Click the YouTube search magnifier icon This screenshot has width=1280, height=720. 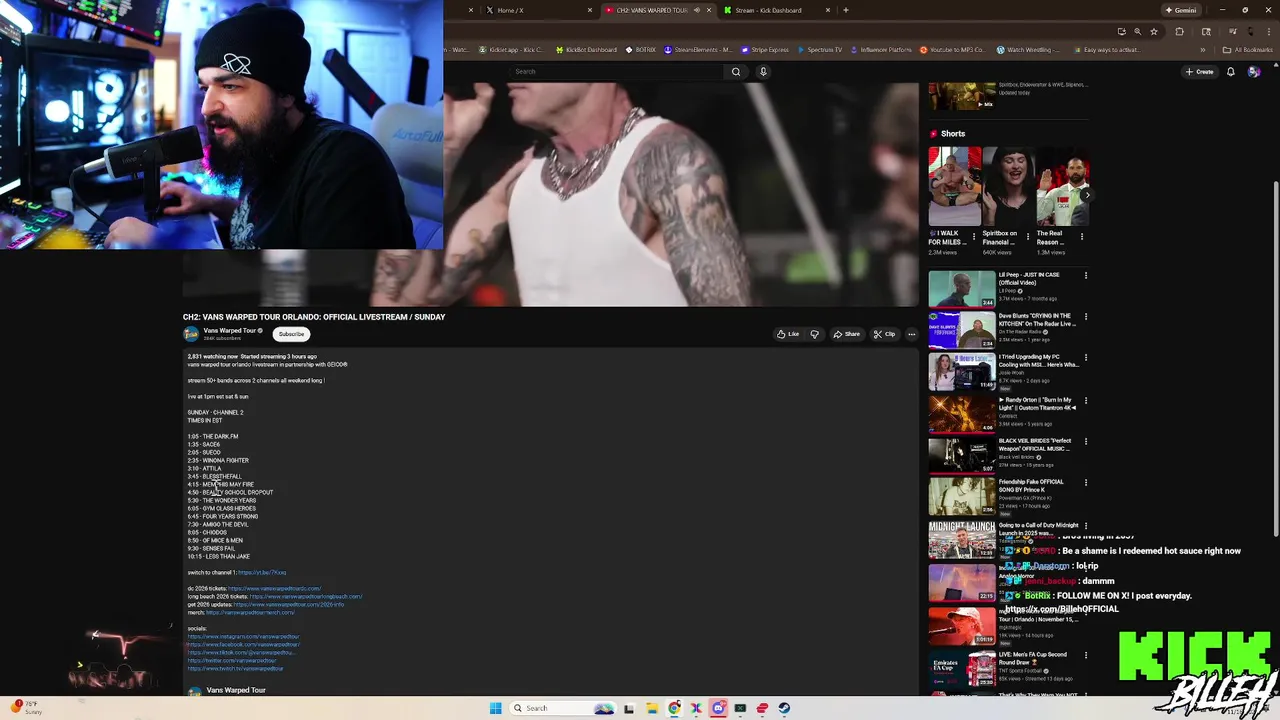(x=736, y=72)
